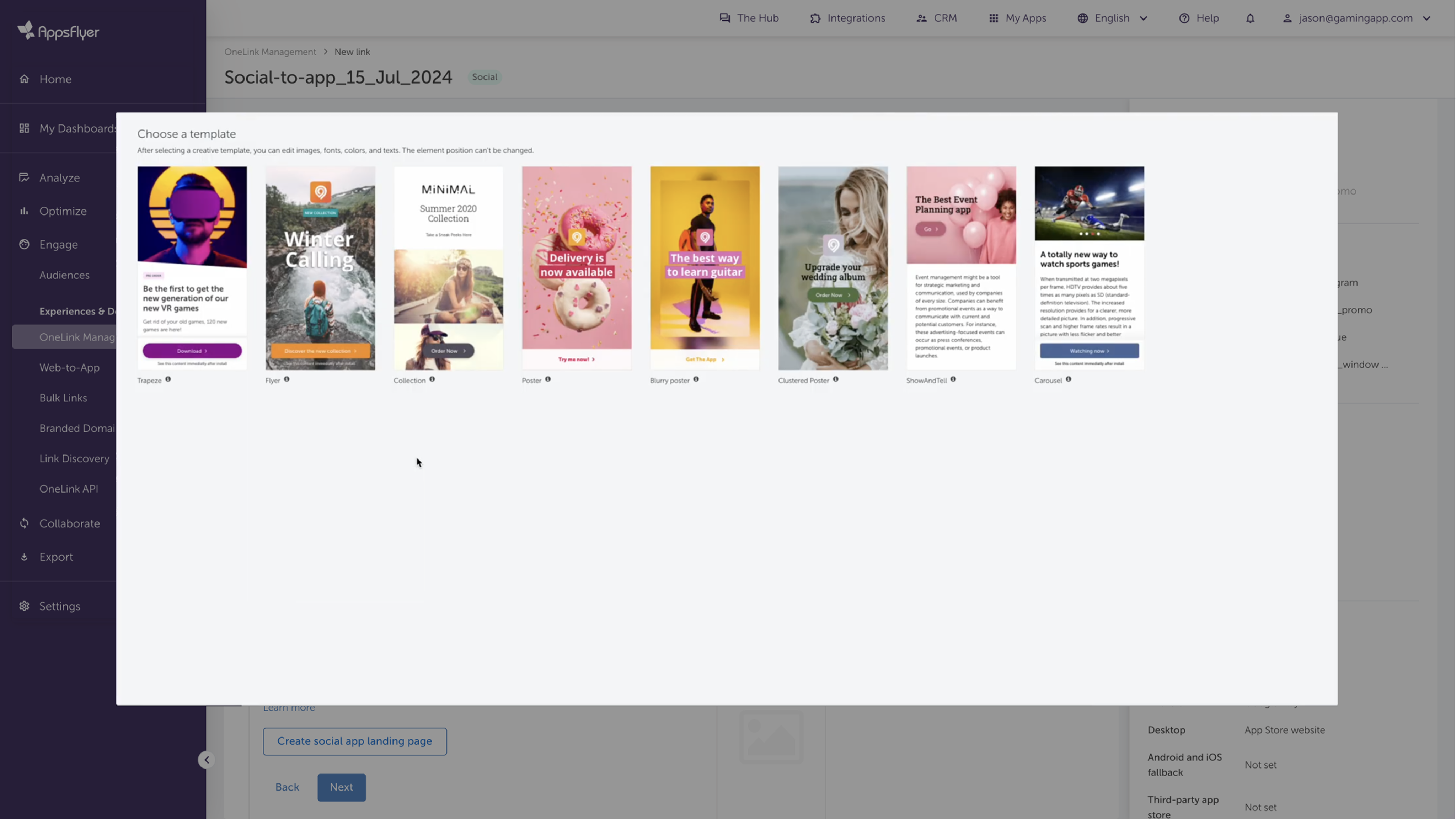
Task: Click info icon beside Carousel label
Action: point(1068,379)
